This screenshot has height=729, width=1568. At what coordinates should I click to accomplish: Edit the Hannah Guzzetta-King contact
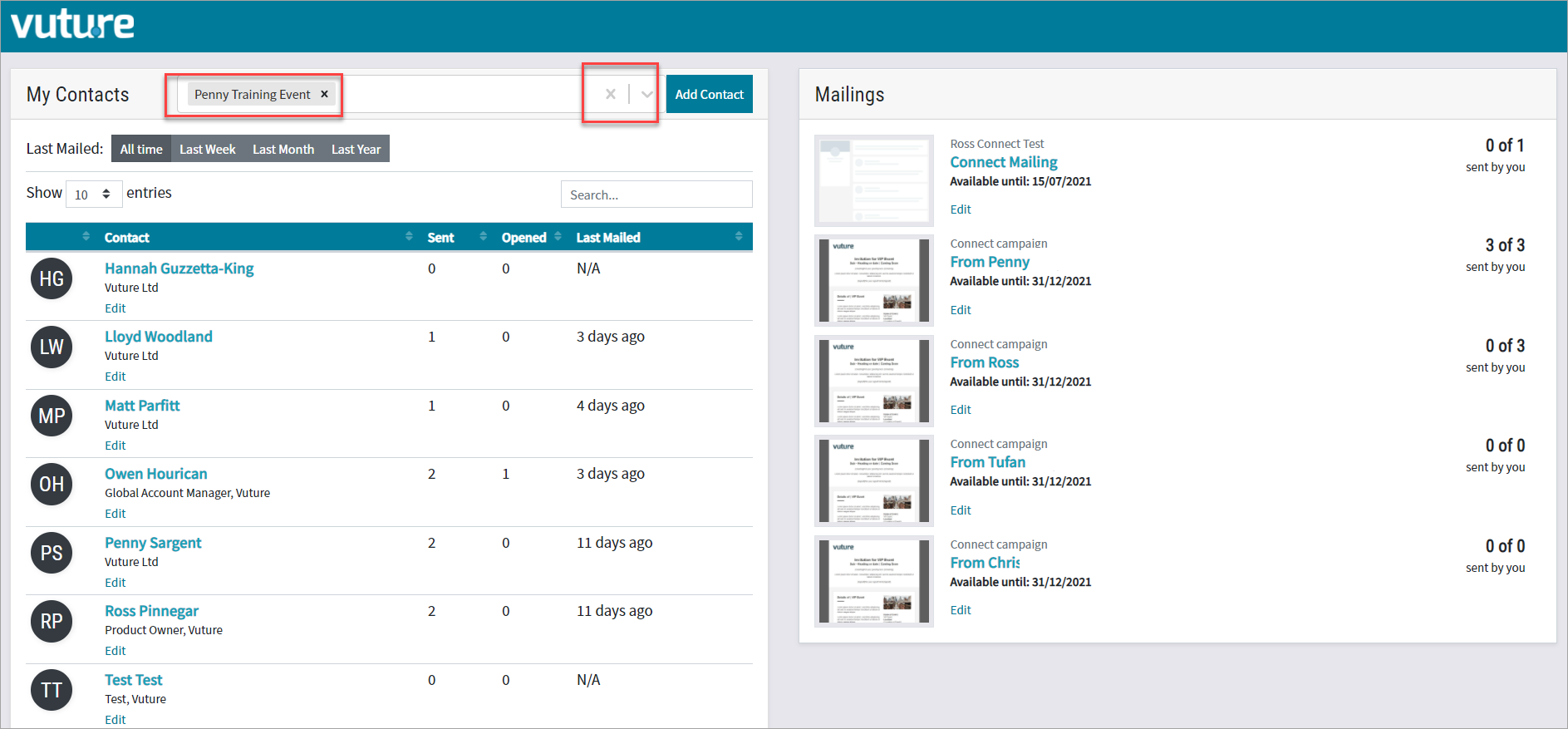[116, 308]
